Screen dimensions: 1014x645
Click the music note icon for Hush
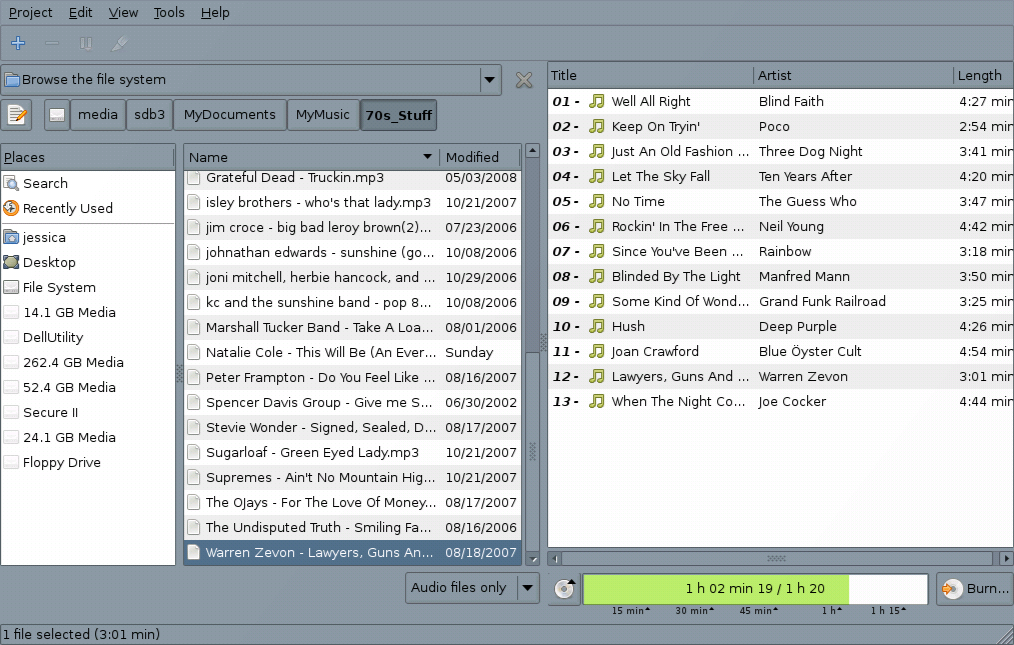pos(597,327)
